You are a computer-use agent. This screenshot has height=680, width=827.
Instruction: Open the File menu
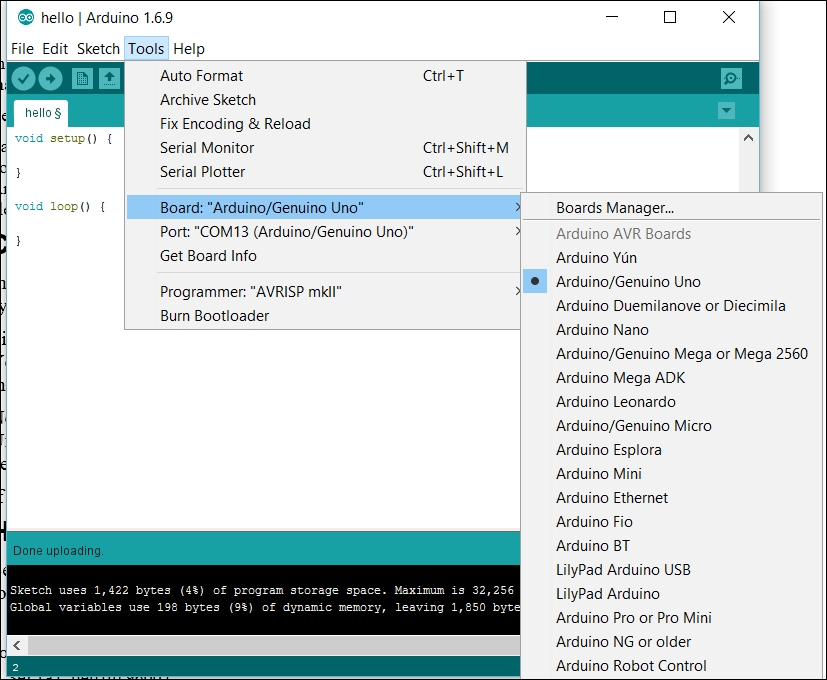coord(22,49)
